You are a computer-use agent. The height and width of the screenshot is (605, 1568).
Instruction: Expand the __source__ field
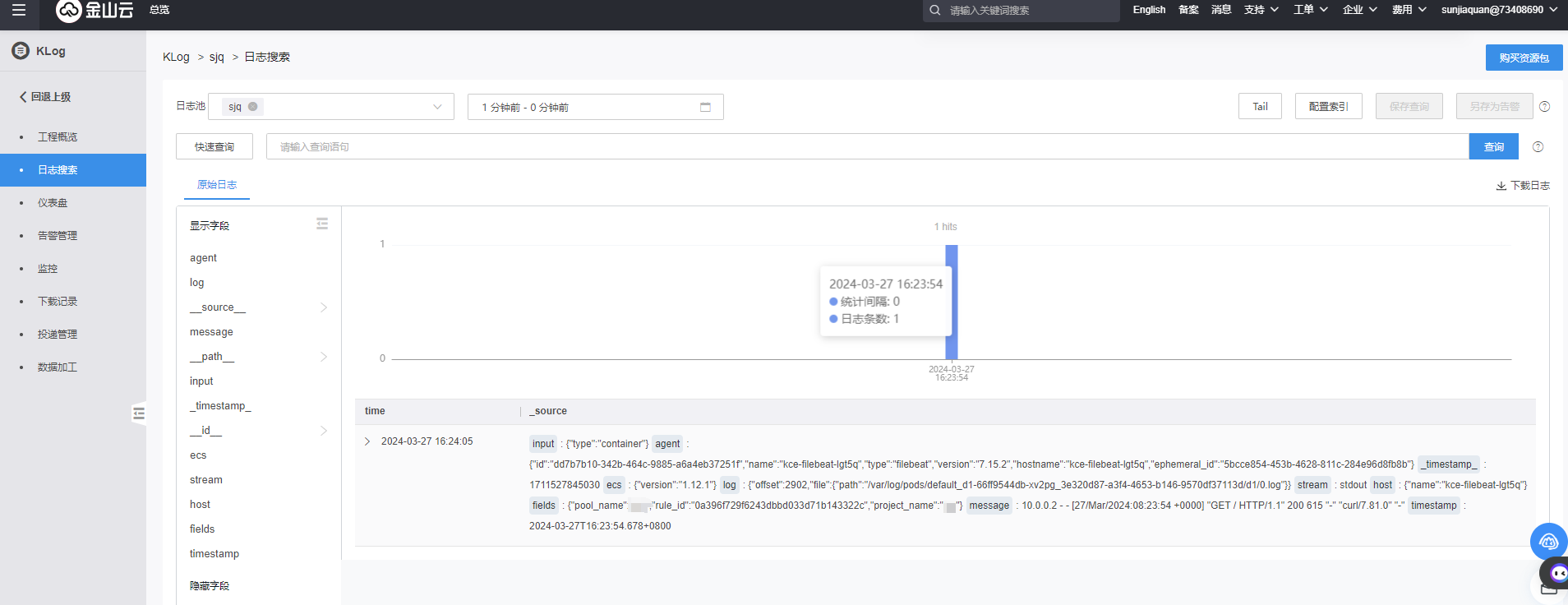coord(323,307)
